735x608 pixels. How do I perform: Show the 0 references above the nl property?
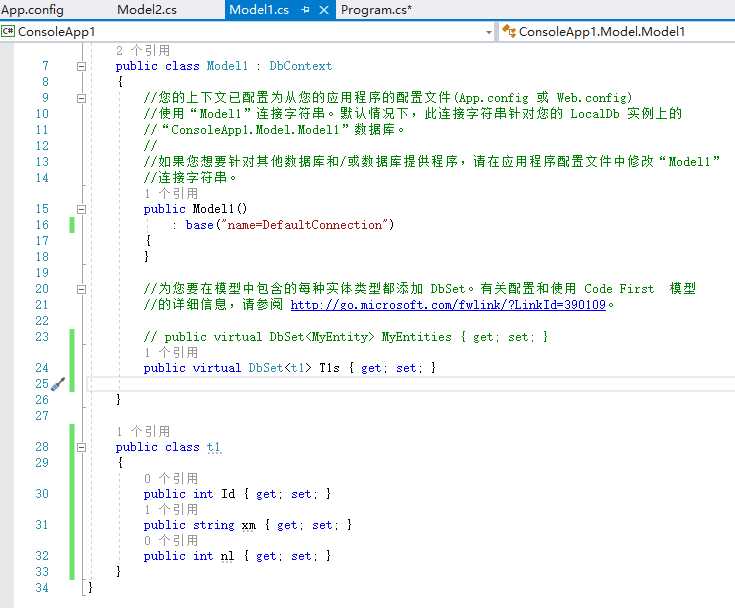(x=171, y=540)
